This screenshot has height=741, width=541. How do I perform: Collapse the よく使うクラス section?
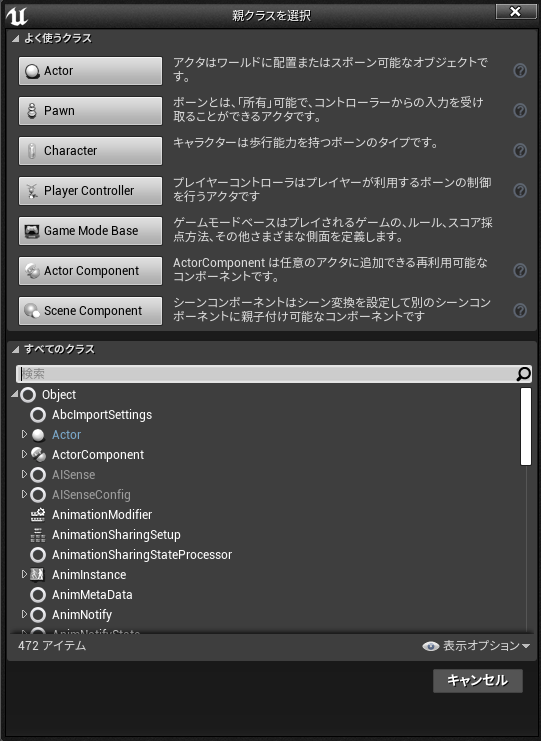click(x=16, y=39)
